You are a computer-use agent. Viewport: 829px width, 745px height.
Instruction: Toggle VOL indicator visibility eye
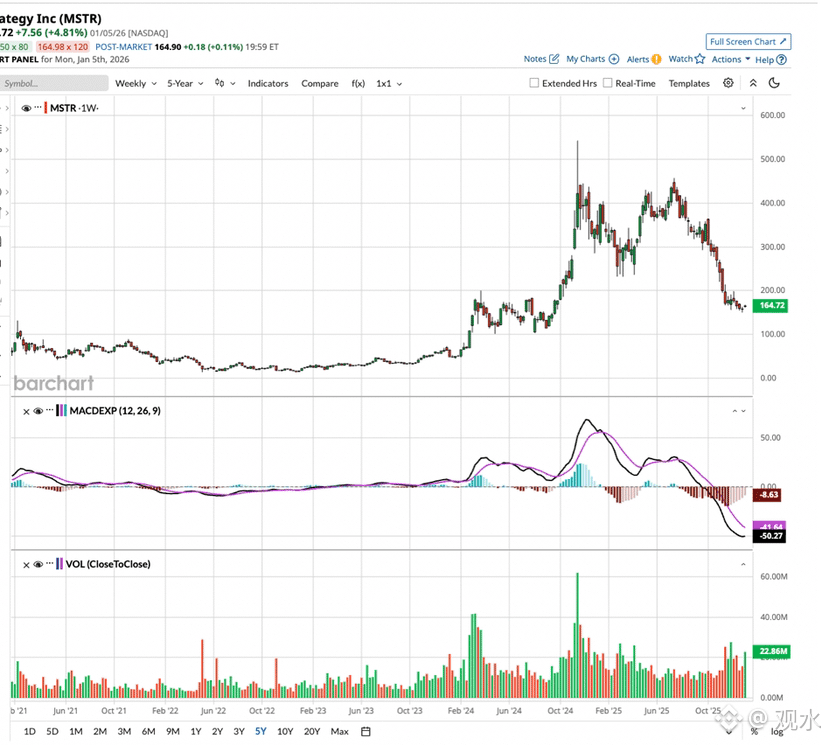point(38,564)
